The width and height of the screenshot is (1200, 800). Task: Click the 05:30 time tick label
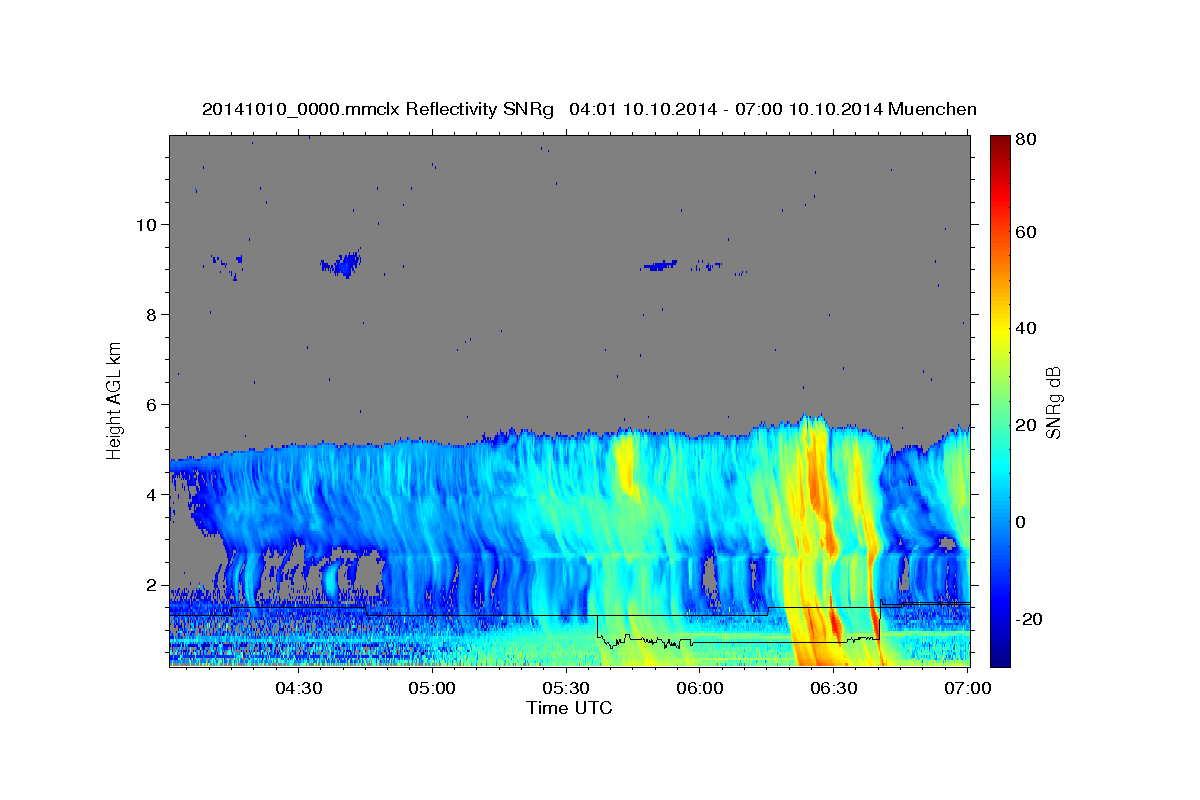(566, 689)
